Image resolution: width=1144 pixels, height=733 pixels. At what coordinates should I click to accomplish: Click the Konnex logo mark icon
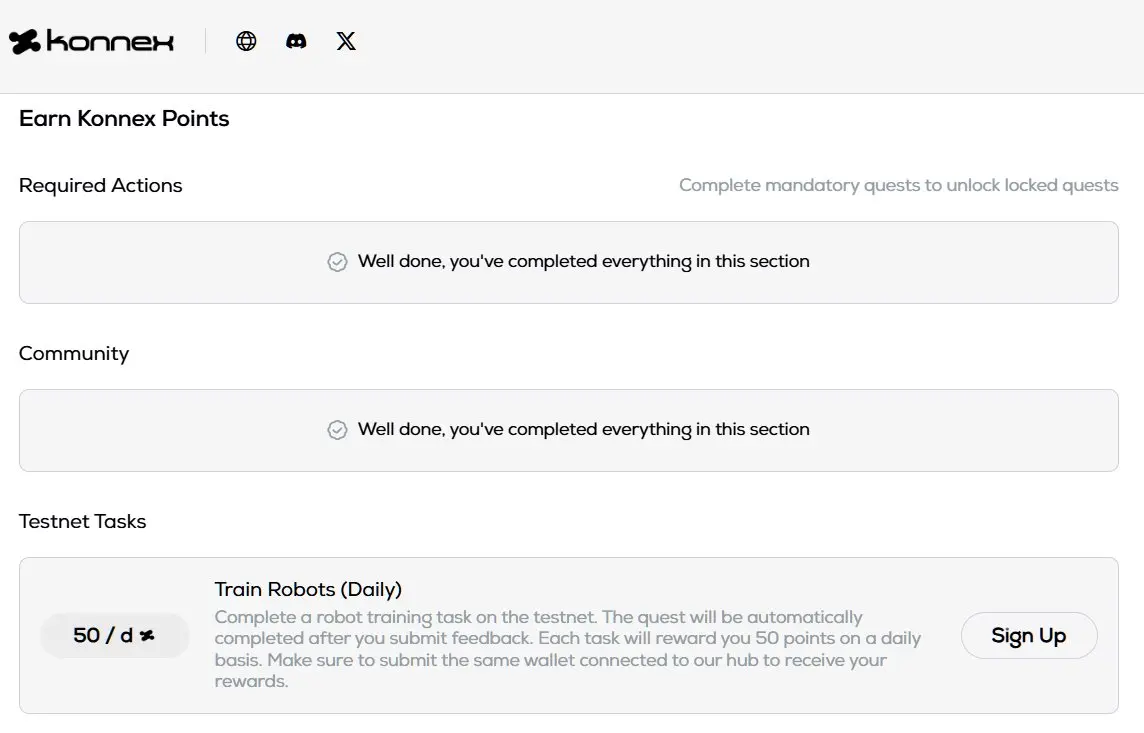point(24,41)
